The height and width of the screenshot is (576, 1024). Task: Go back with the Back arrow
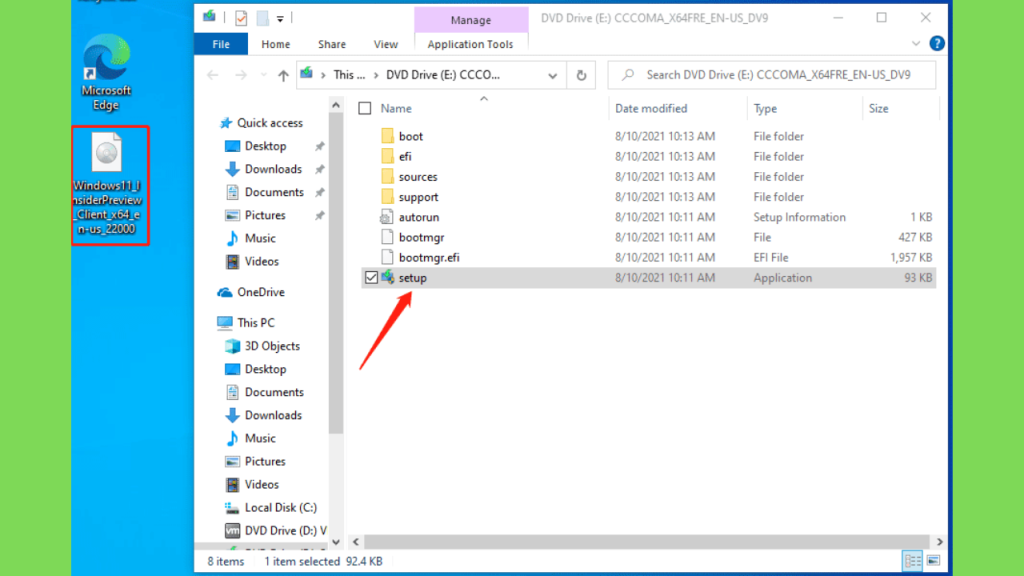[213, 75]
